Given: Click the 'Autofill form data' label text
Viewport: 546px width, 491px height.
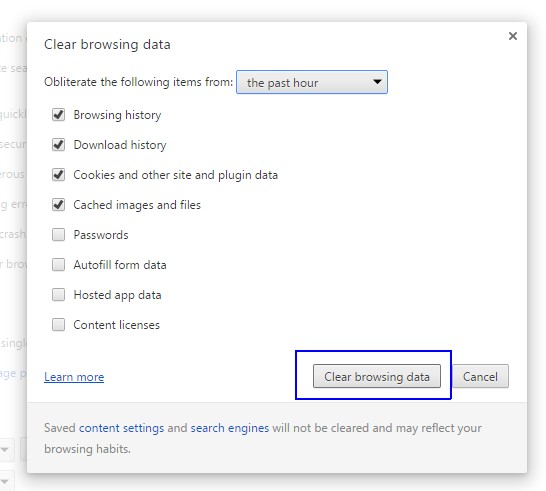Looking at the screenshot, I should point(120,265).
